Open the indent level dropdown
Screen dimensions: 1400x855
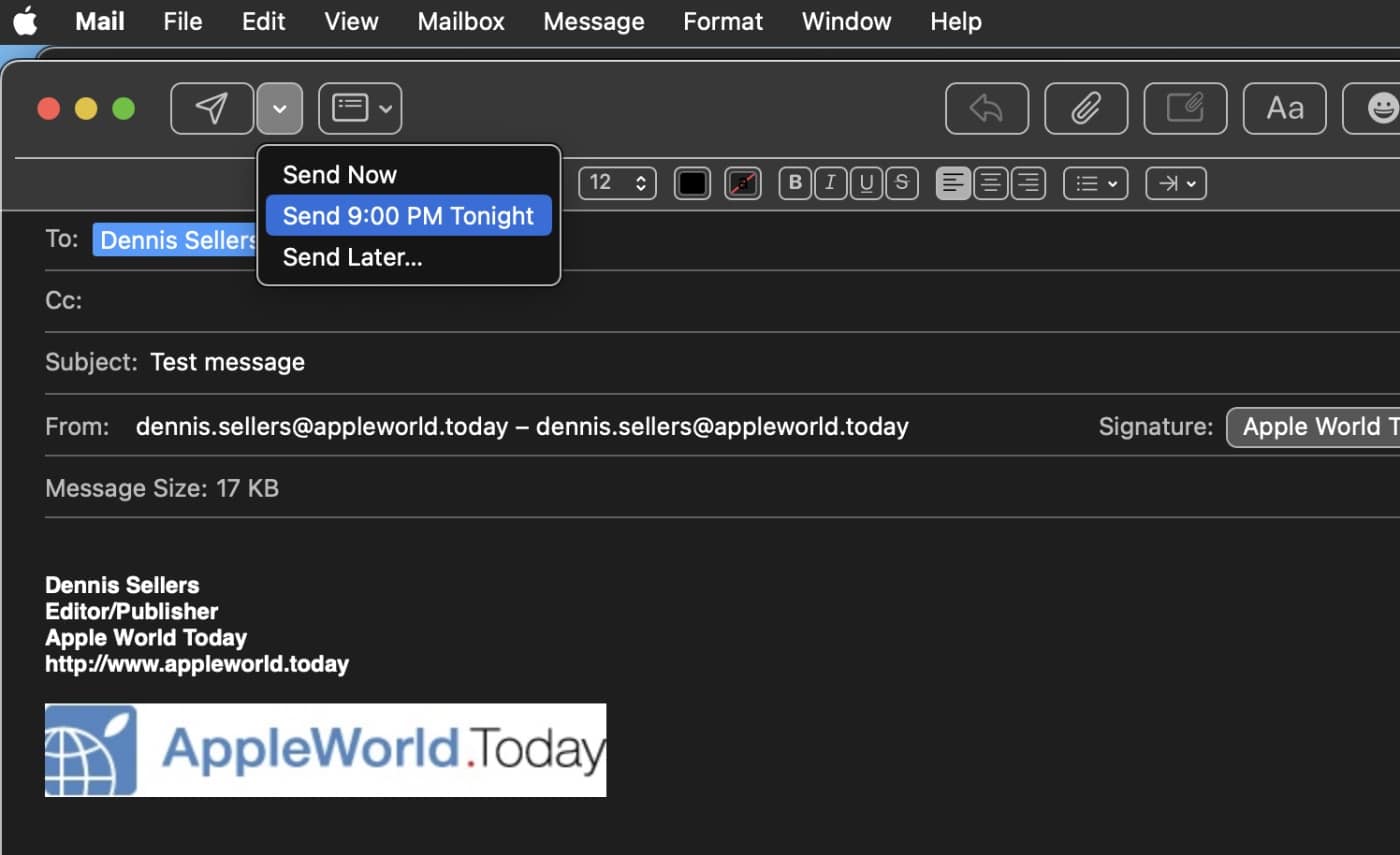(x=1176, y=183)
